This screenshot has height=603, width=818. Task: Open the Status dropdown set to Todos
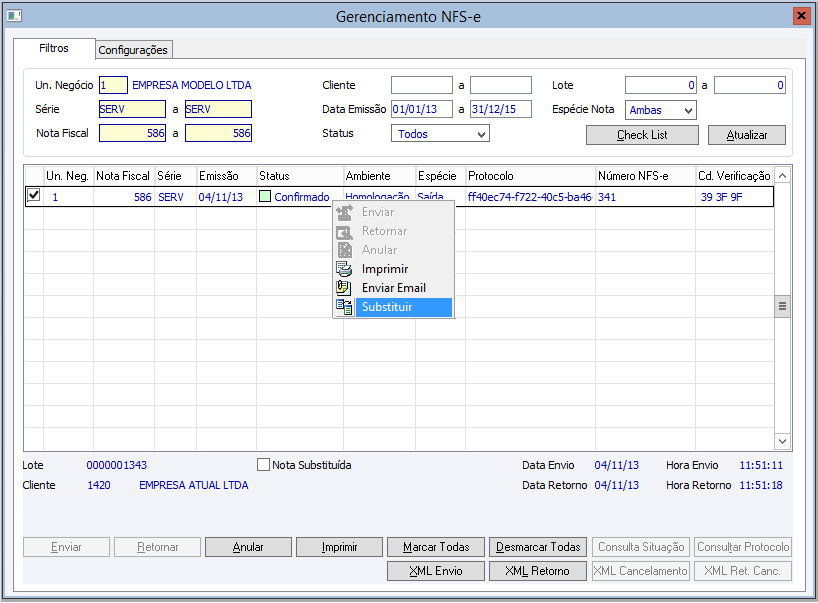tap(439, 134)
